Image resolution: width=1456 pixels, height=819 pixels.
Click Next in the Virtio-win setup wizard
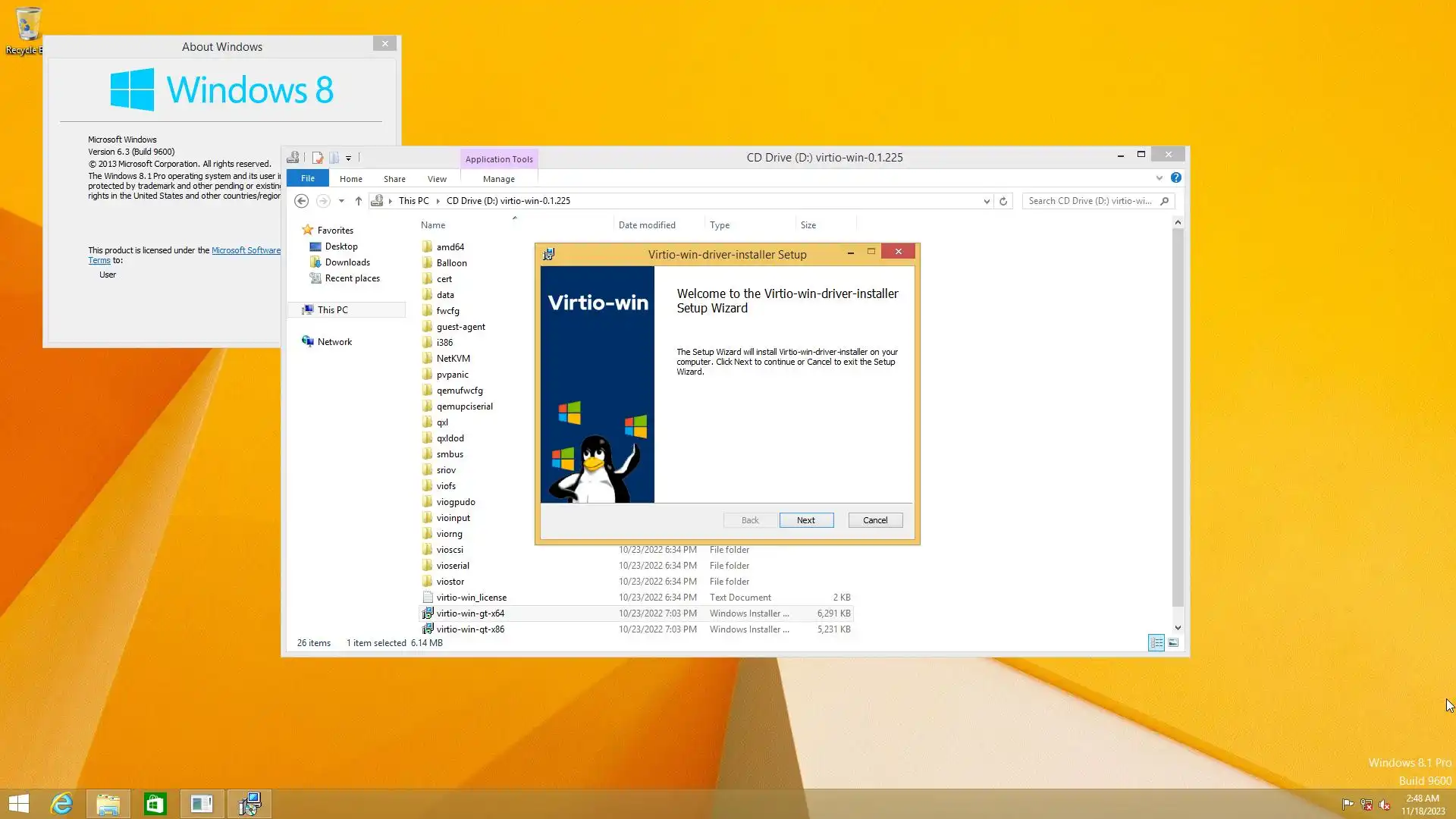pos(805,520)
